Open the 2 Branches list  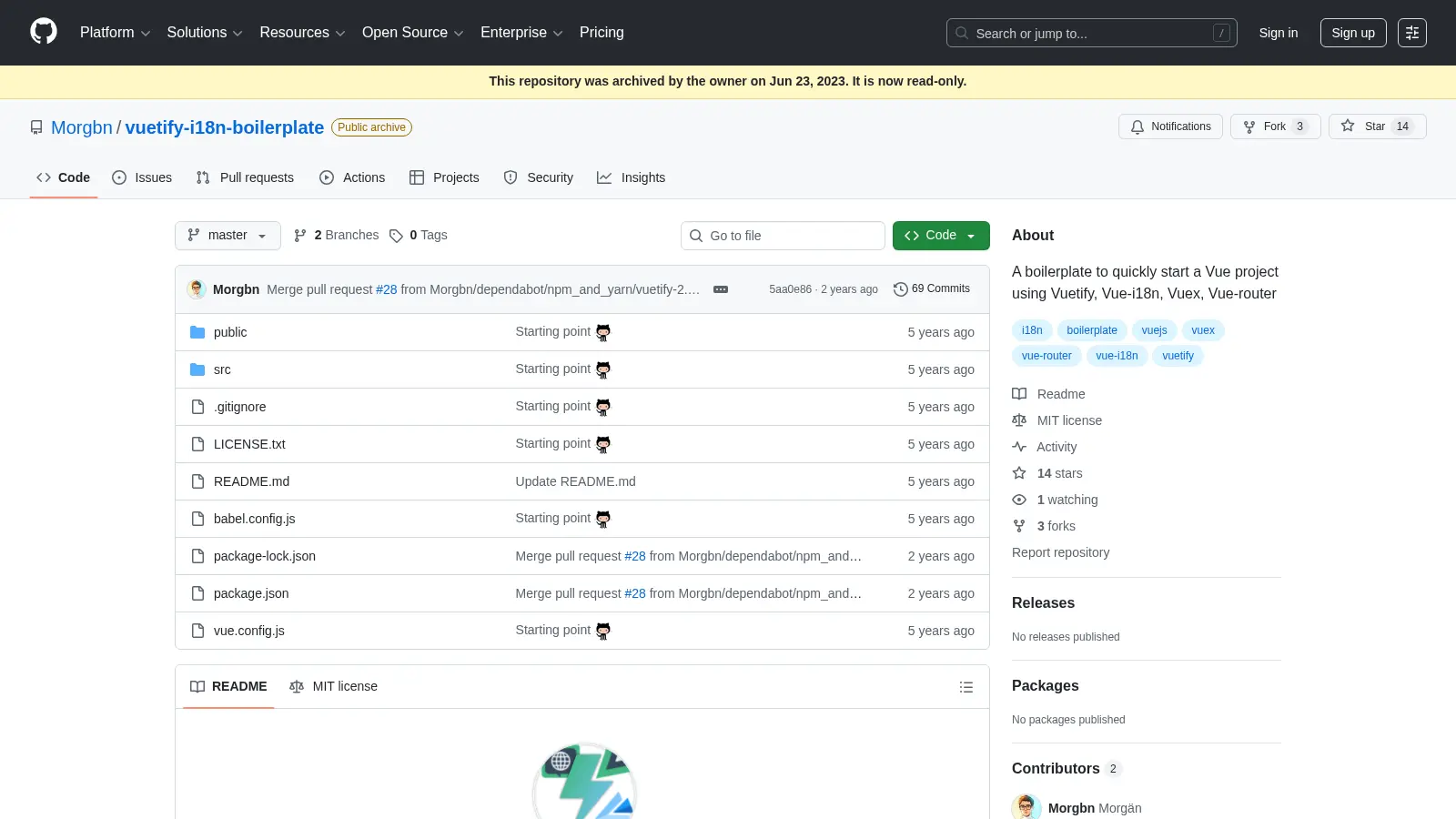pyautogui.click(x=336, y=235)
